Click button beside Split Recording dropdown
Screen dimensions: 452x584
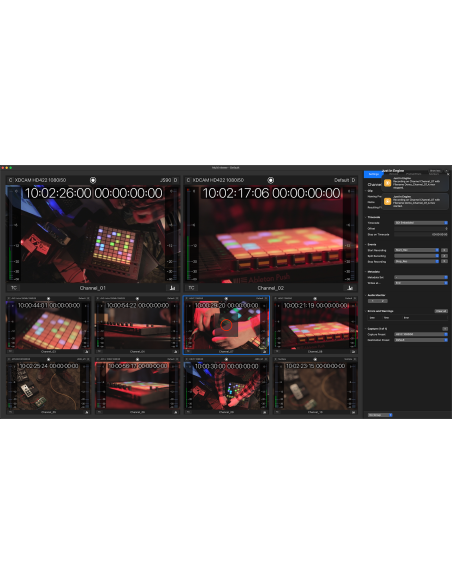coord(444,256)
